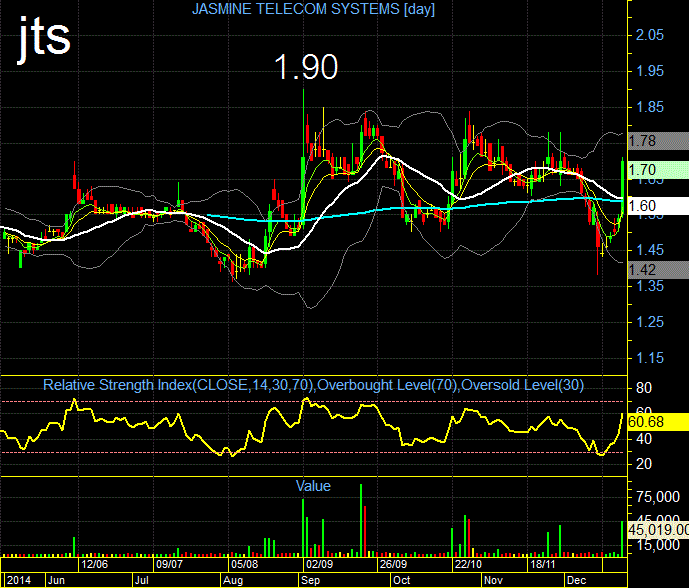Click the Oct month label
This screenshot has height=588, width=689.
point(401,581)
